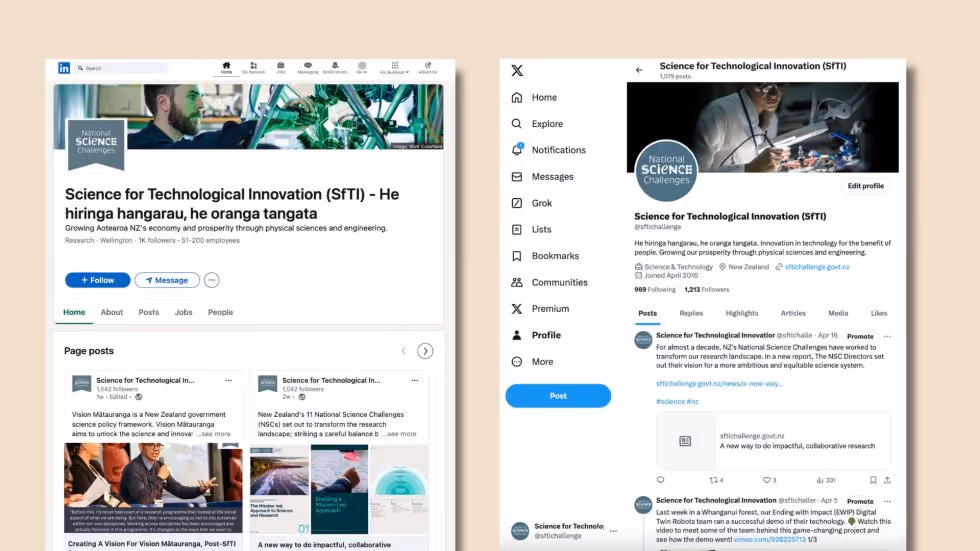Expand see more on Vision Mātauranga post
Viewport: 980px width, 551px height.
214,434
